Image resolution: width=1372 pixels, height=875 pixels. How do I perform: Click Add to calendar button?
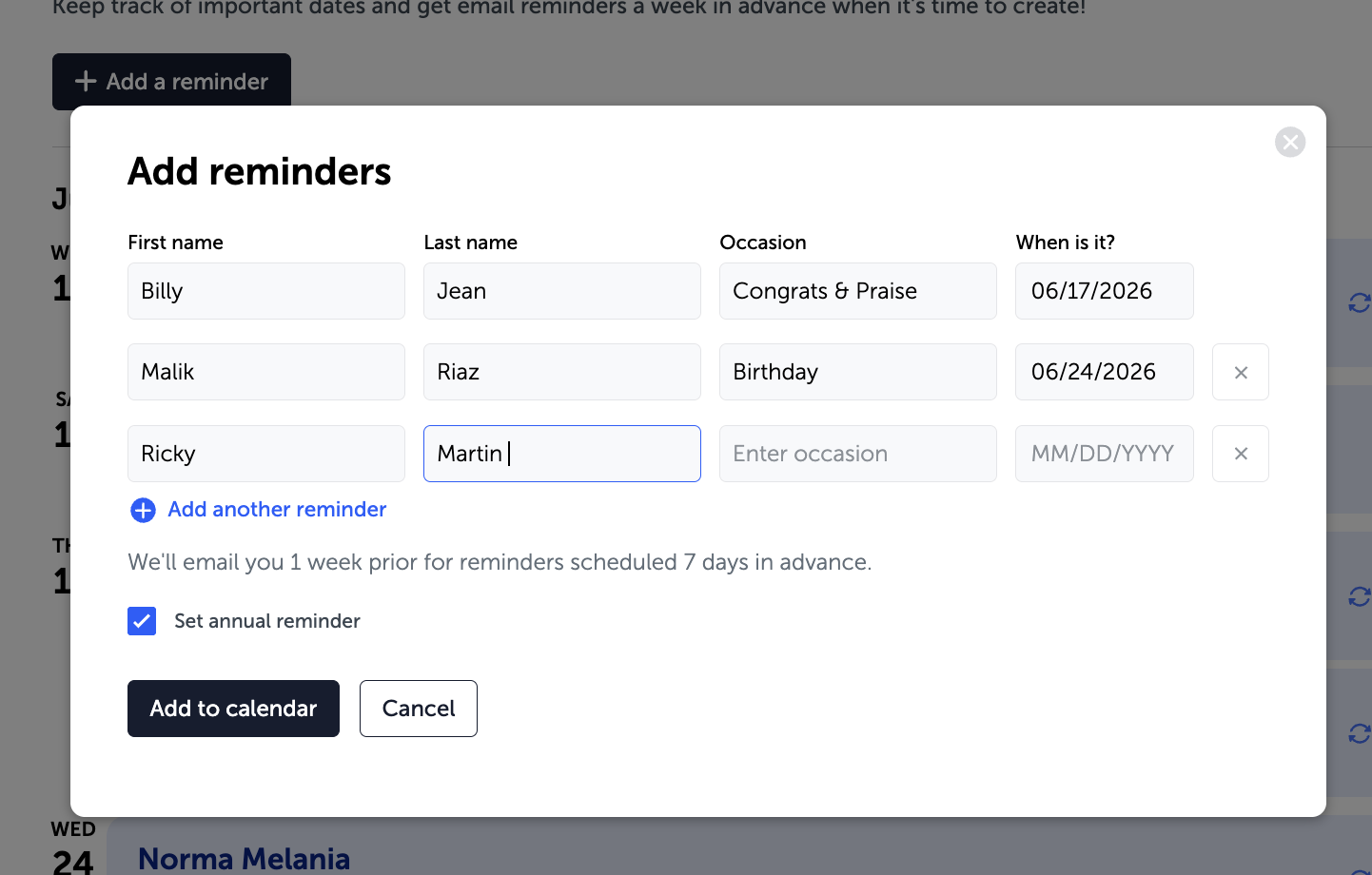(x=233, y=709)
